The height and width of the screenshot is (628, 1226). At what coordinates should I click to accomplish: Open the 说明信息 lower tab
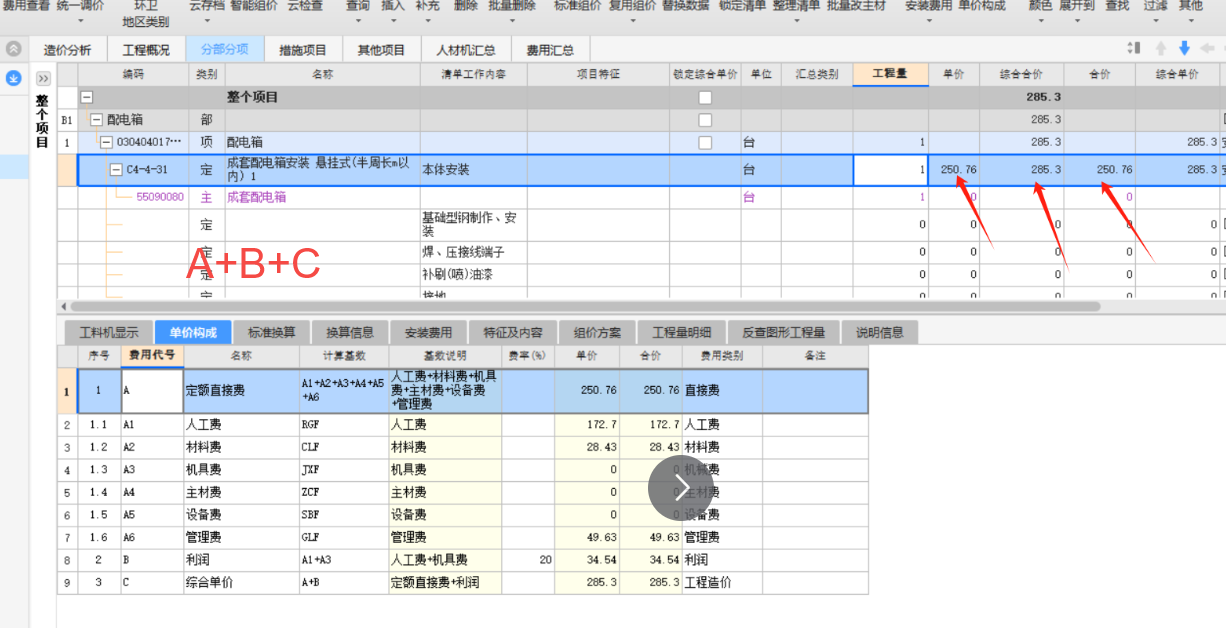(879, 332)
